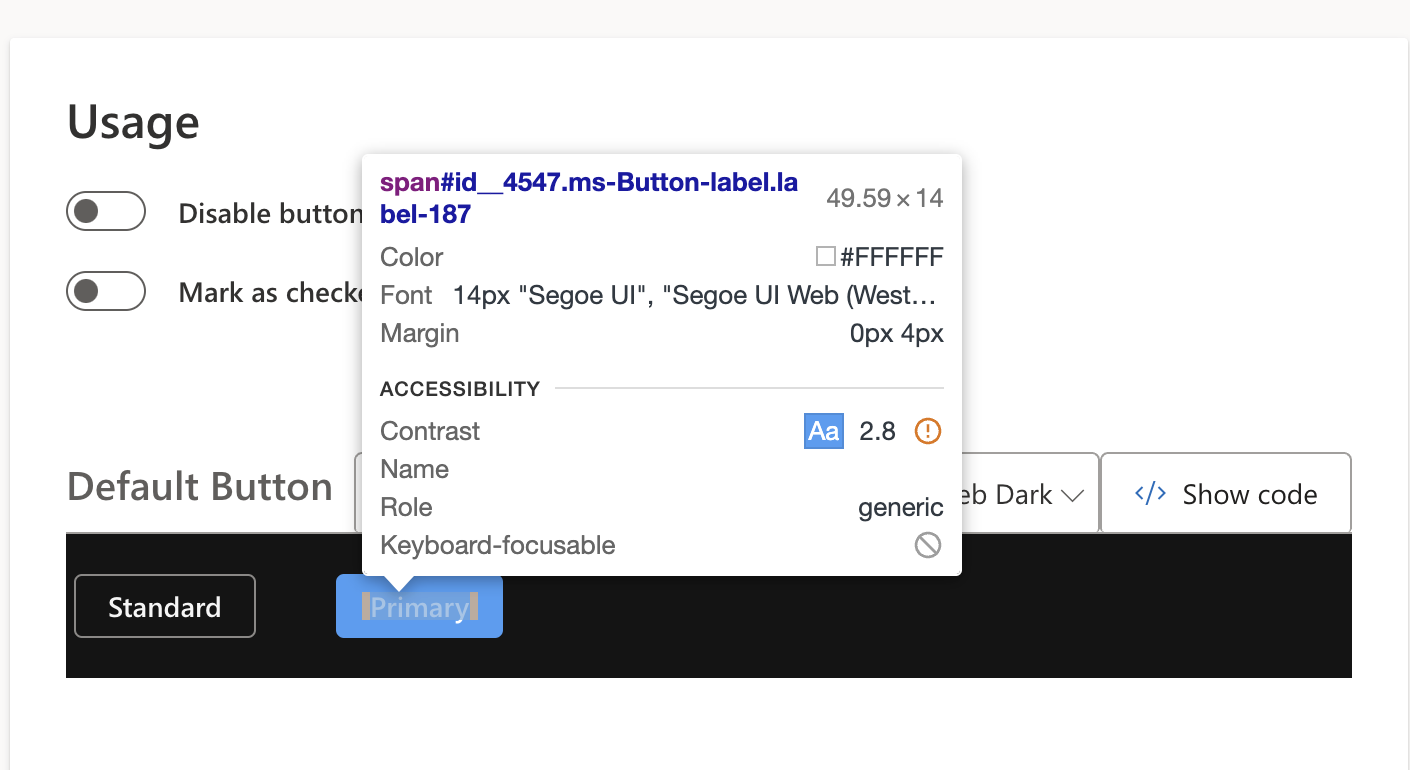Toggle the Mark as checked switch
Image resolution: width=1410 pixels, height=770 pixels.
(106, 291)
